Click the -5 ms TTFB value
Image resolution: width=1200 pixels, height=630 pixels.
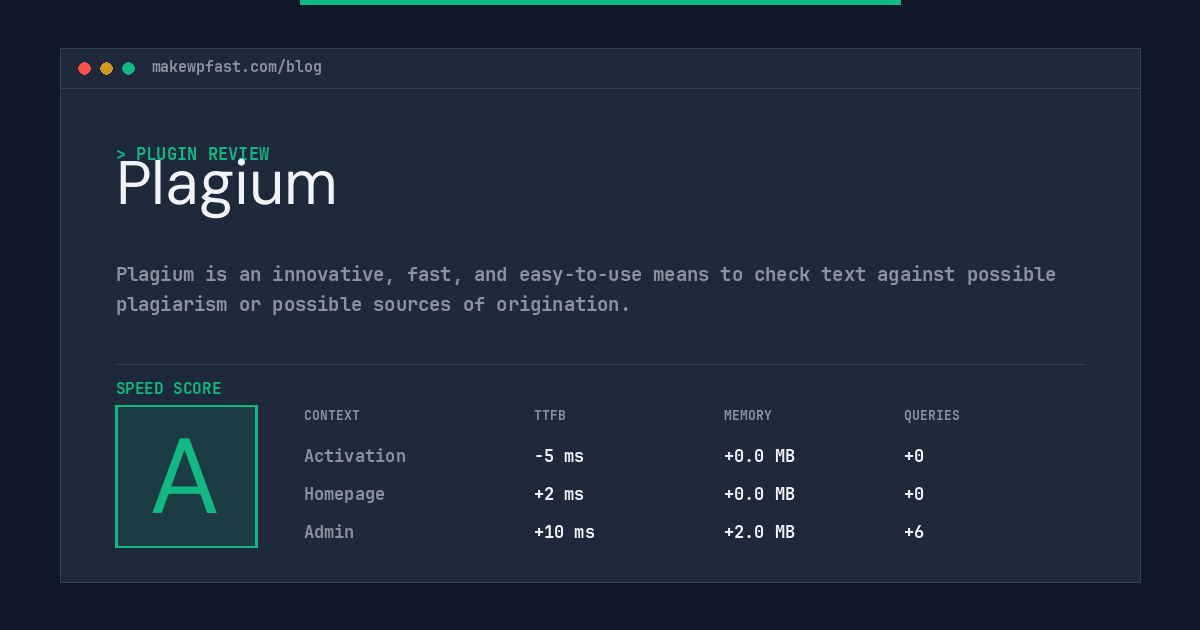[559, 456]
